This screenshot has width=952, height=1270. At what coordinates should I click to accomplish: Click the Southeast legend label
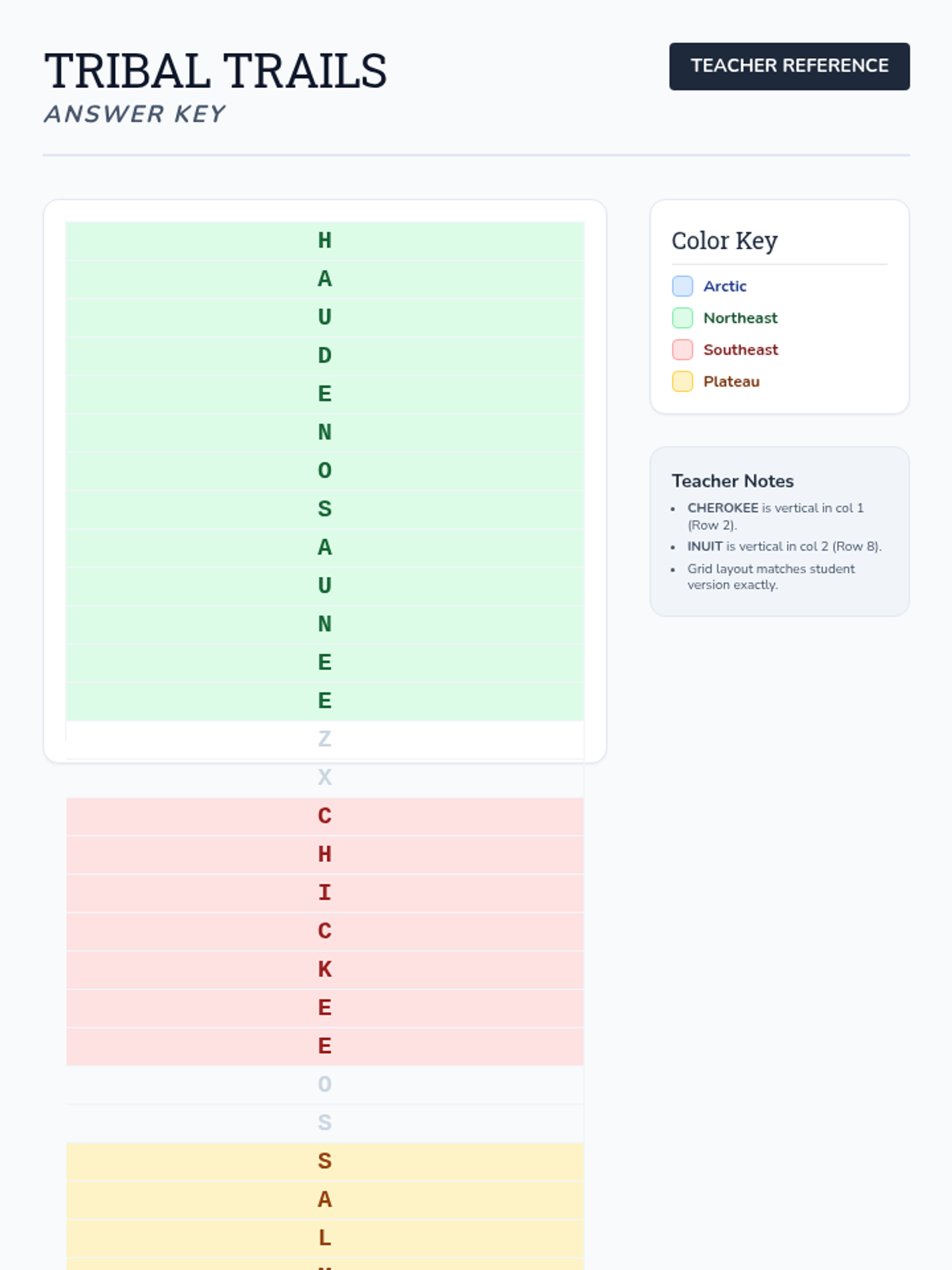tap(740, 350)
